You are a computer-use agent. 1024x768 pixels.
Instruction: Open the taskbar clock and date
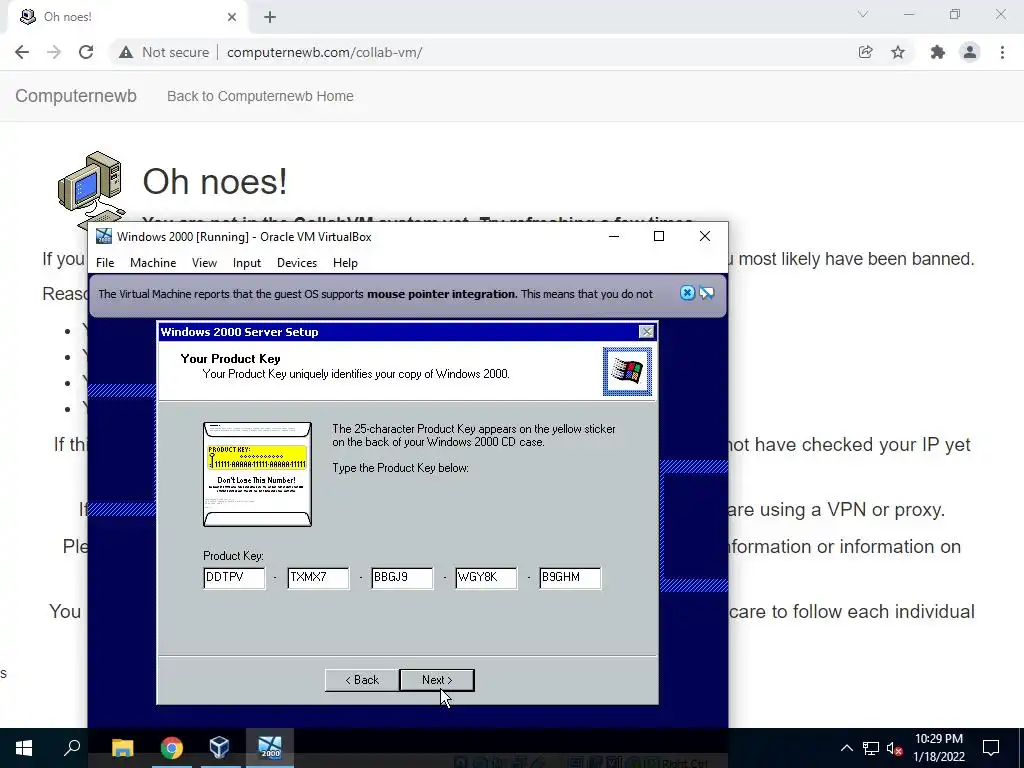[938, 748]
